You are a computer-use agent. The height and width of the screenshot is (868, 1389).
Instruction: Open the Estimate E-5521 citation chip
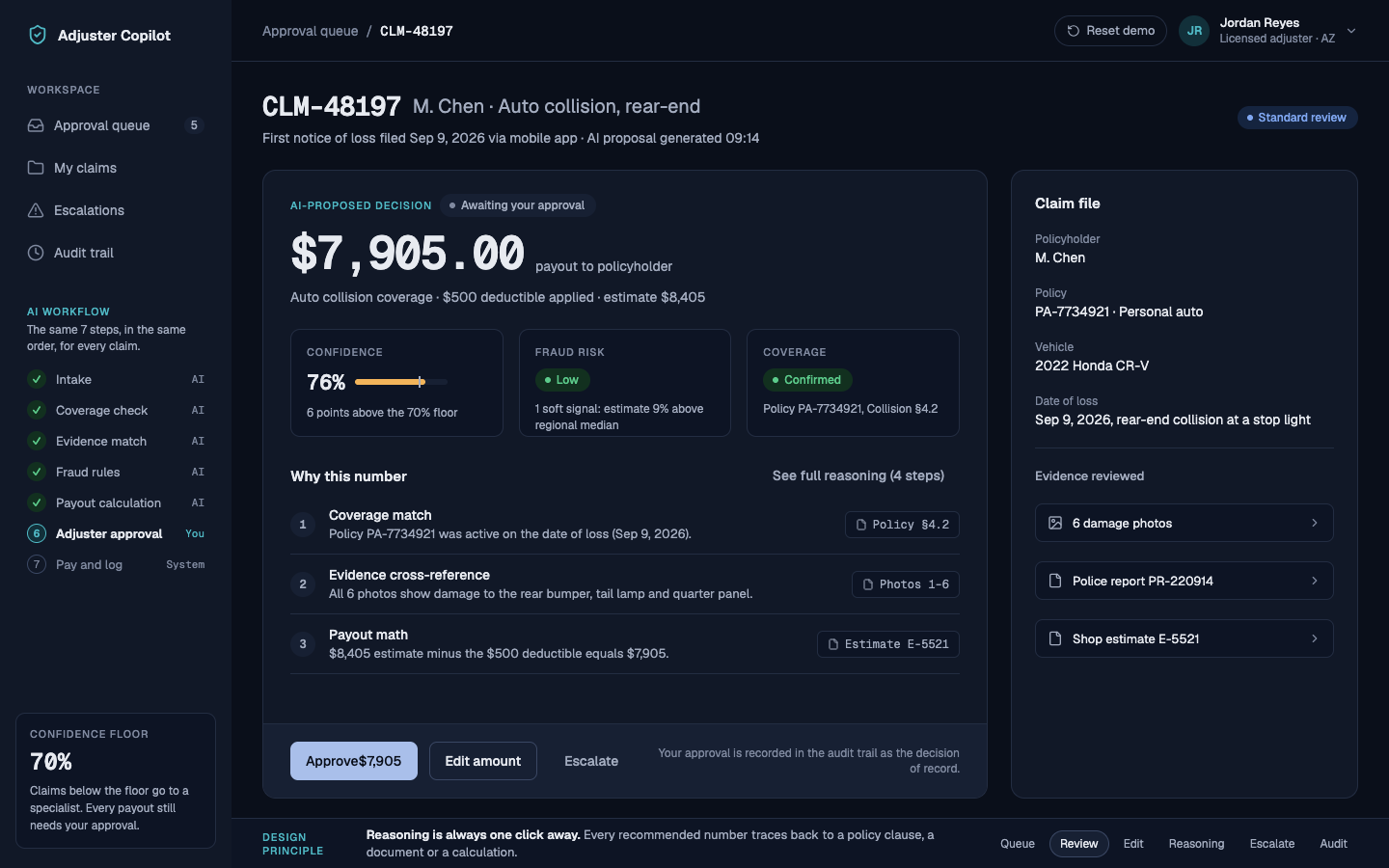[x=888, y=644]
